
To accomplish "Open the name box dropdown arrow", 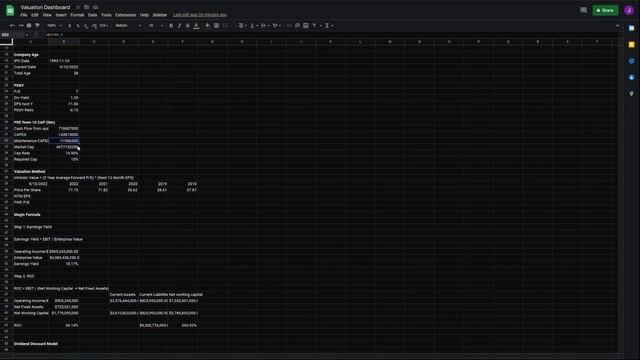I will pos(27,35).
